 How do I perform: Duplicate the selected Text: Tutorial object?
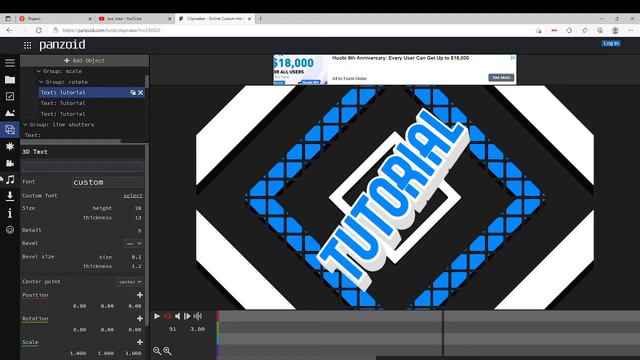click(x=133, y=93)
